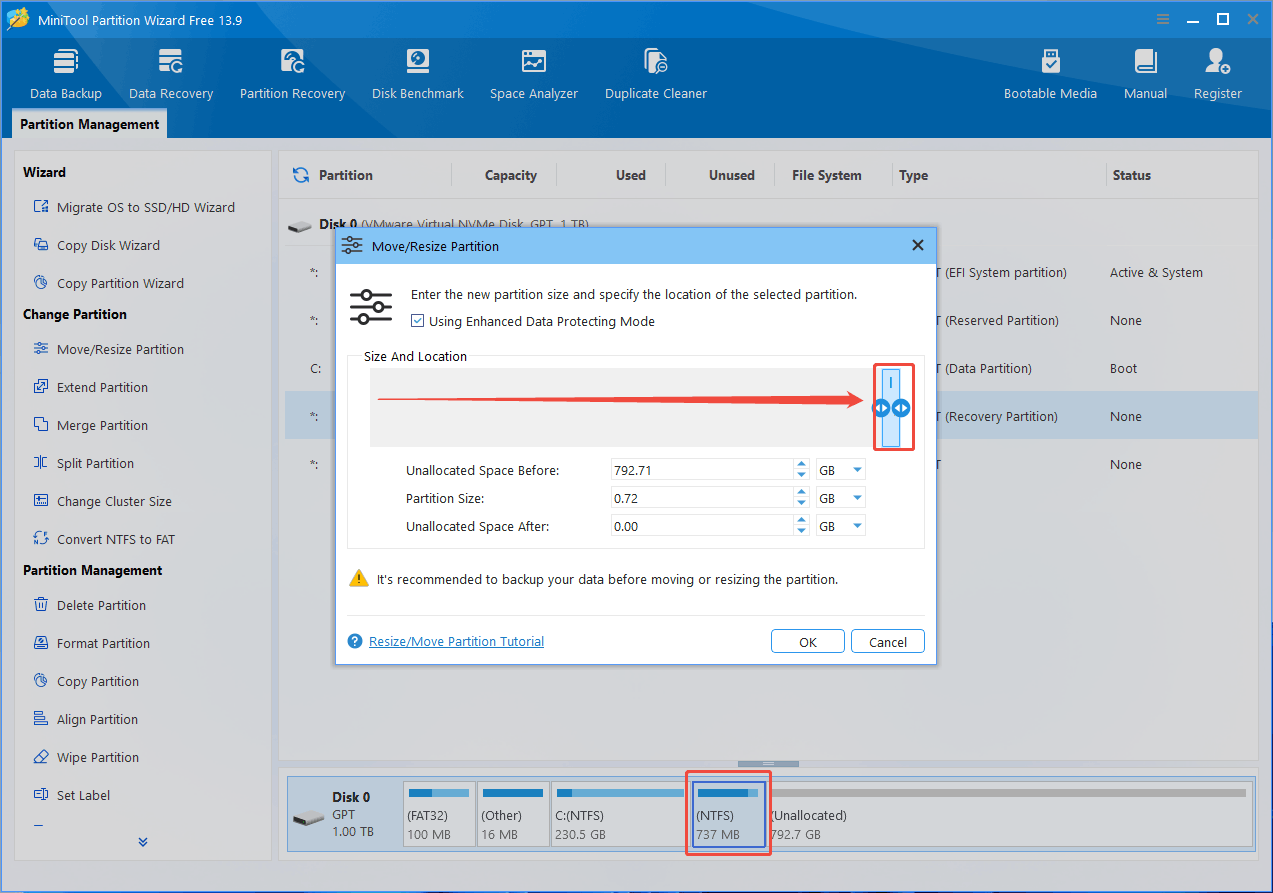Open the Data Backup tool
This screenshot has width=1273, height=893.
coord(66,74)
